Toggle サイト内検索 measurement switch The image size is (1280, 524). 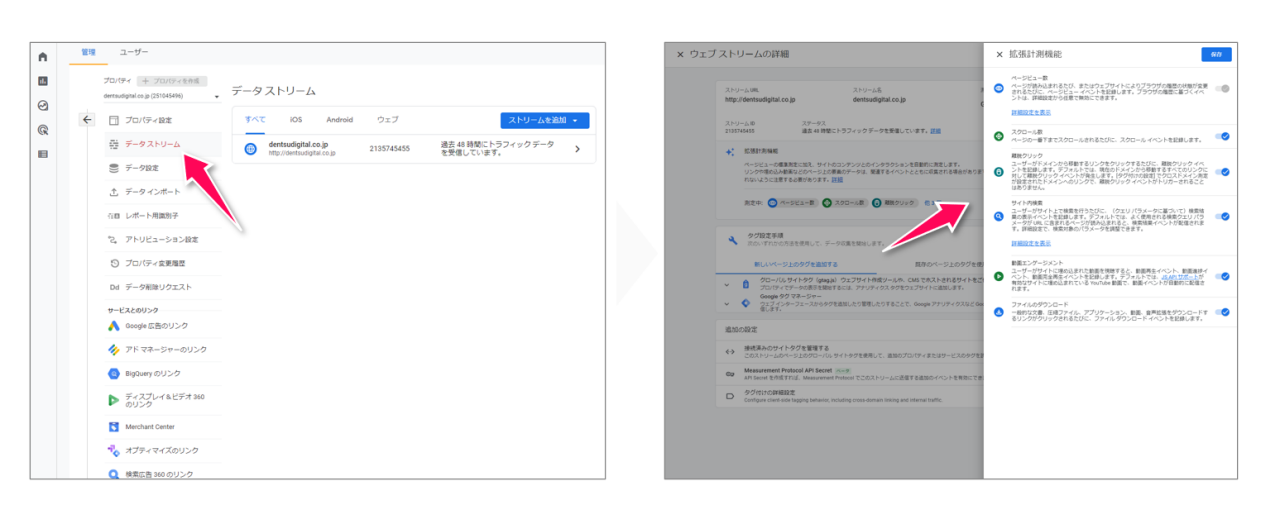[1222, 216]
